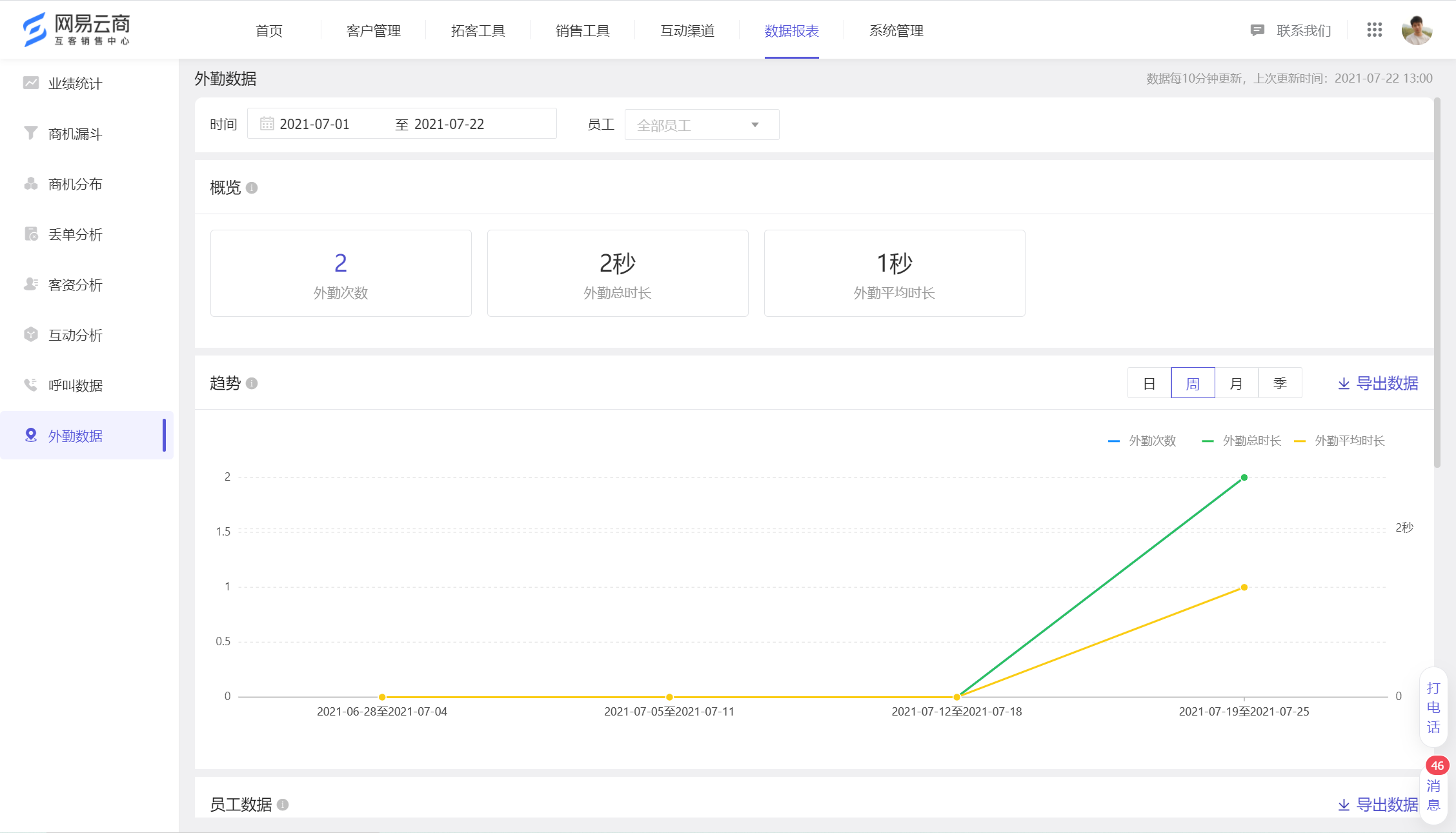
Task: Toggle the 外勤平均时长 legend series
Action: pyautogui.click(x=1340, y=441)
